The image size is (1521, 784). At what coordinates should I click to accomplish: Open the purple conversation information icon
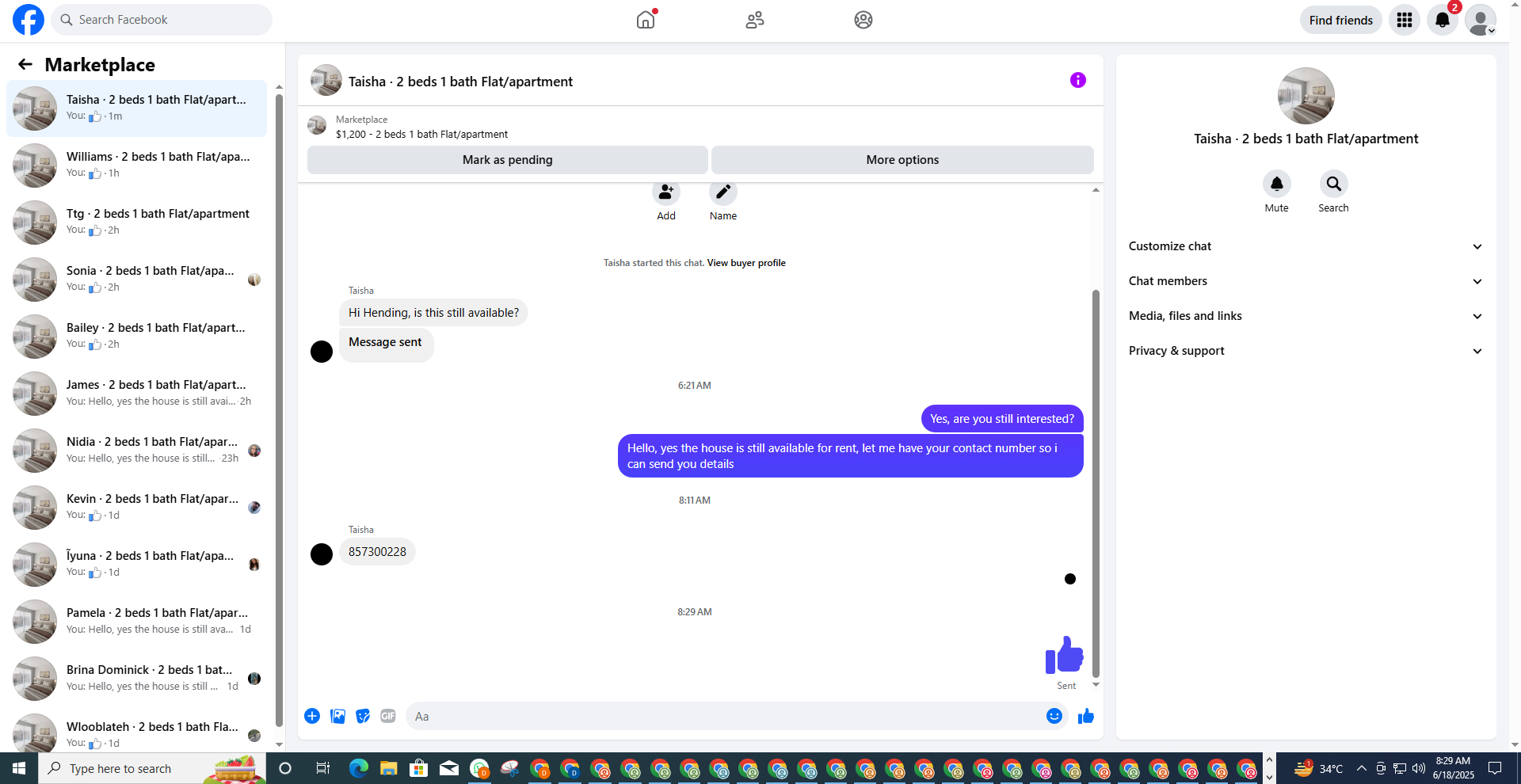[1078, 80]
